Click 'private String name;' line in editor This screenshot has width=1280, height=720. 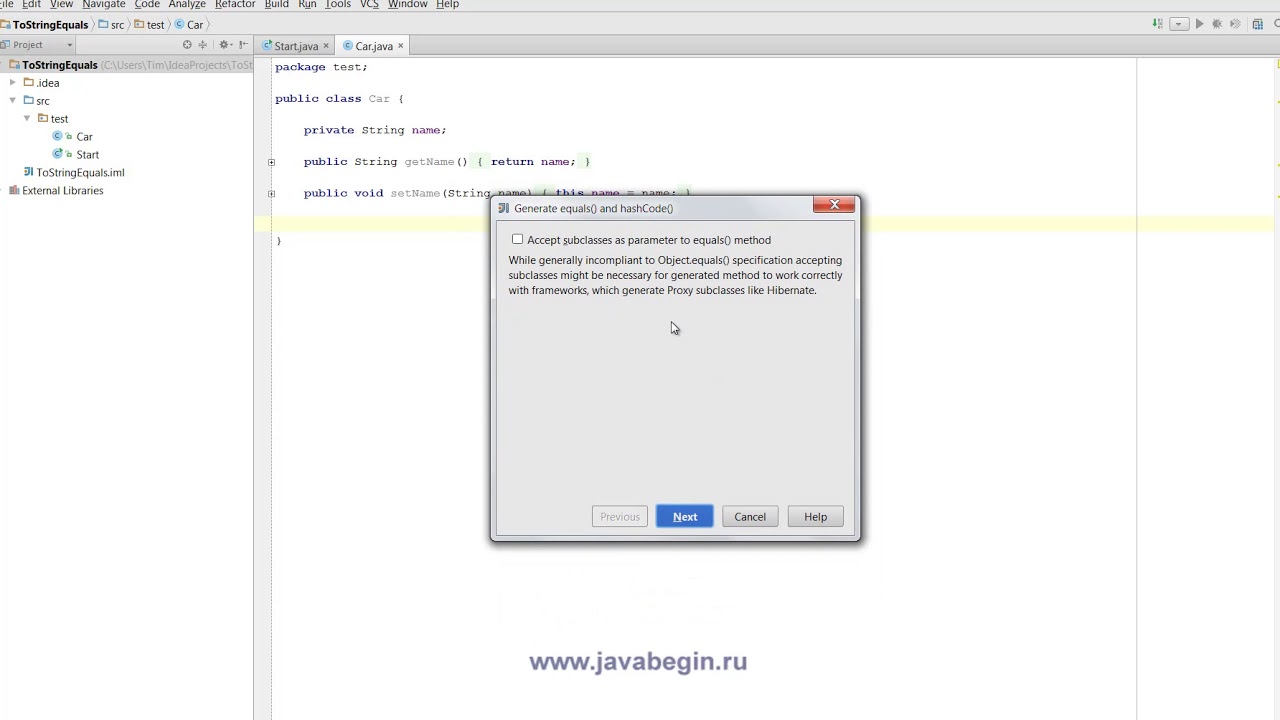click(x=375, y=130)
